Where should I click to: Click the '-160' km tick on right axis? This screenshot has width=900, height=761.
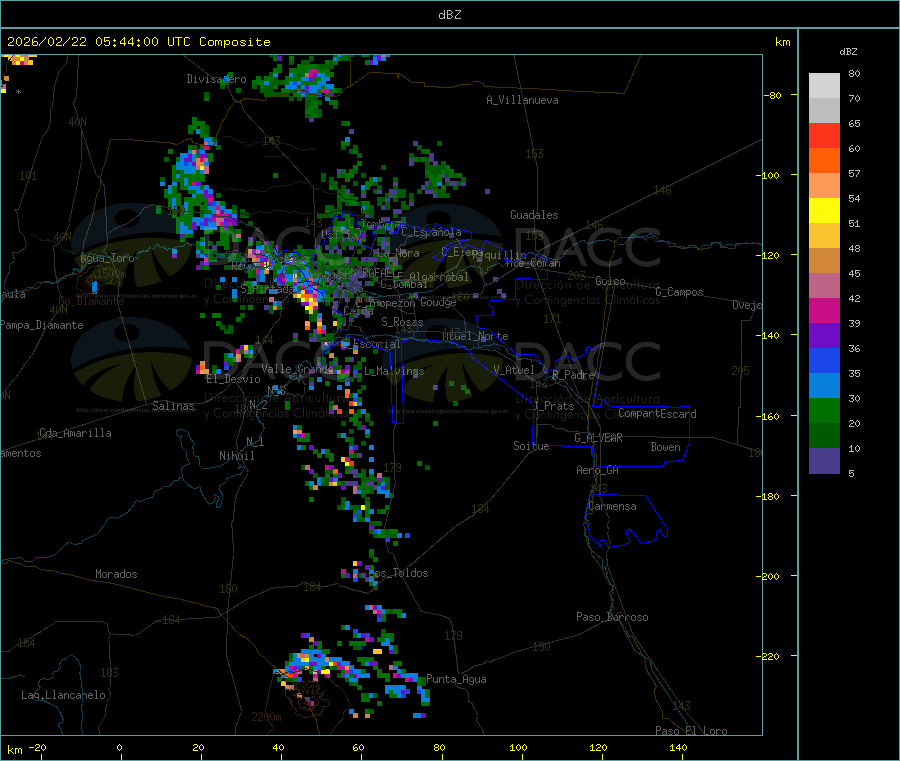(769, 416)
